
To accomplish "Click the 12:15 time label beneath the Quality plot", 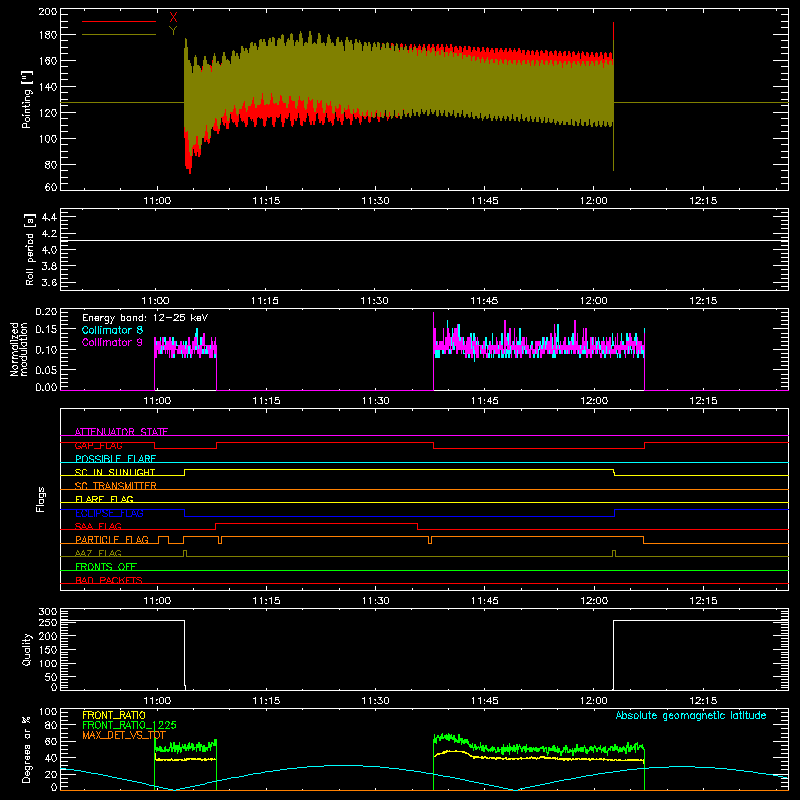I will tap(703, 701).
